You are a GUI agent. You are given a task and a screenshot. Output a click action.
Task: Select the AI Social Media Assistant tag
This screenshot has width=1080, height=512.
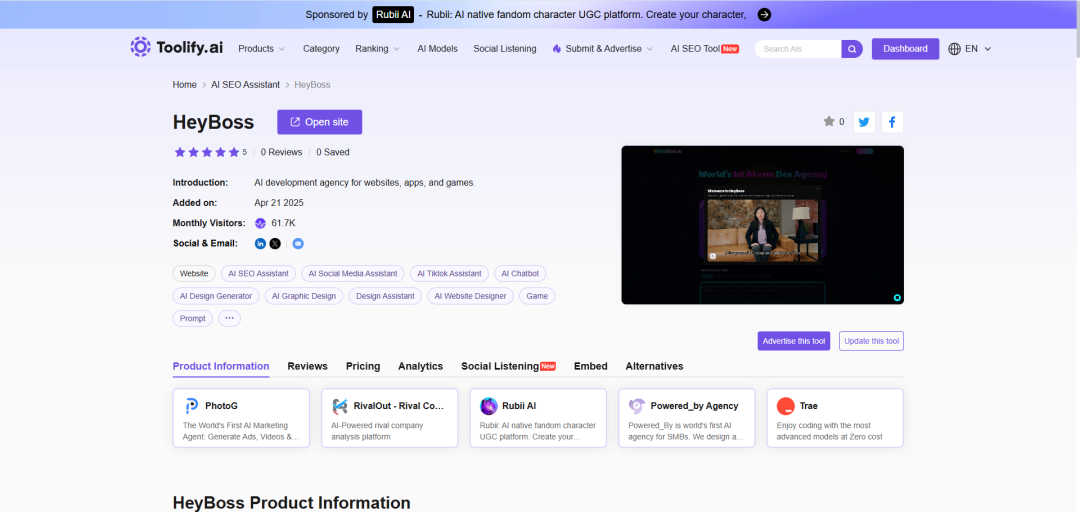[353, 274]
